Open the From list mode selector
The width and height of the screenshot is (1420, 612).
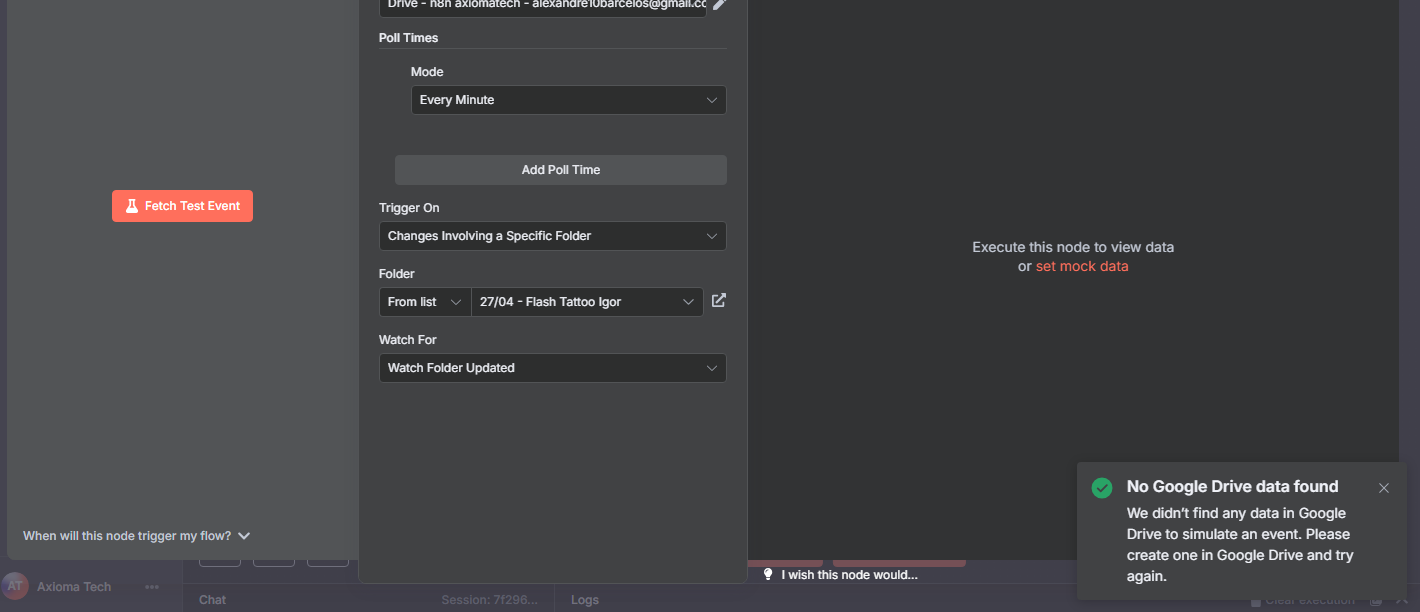pos(425,302)
